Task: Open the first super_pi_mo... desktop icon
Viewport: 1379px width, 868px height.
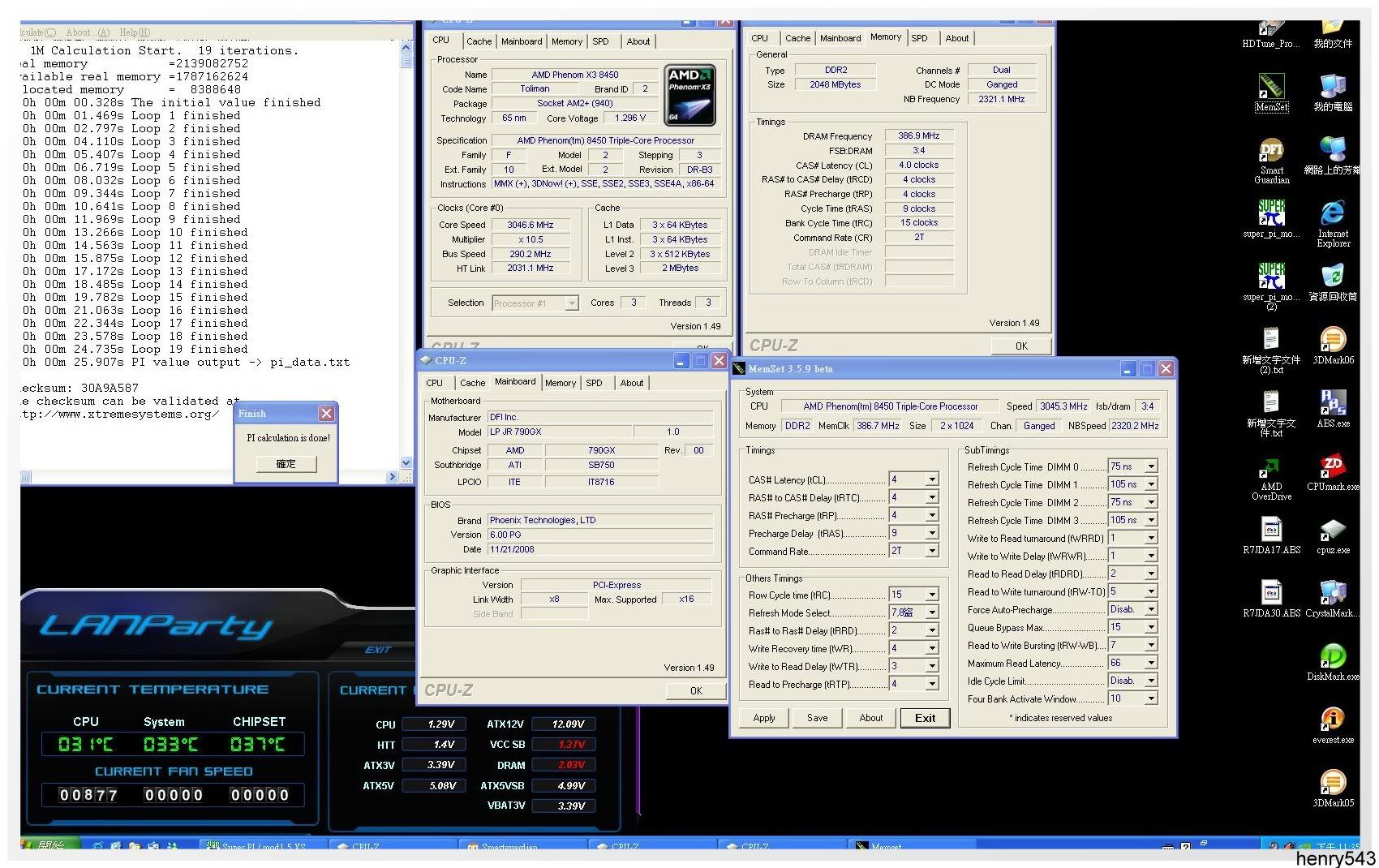Action: (1271, 218)
